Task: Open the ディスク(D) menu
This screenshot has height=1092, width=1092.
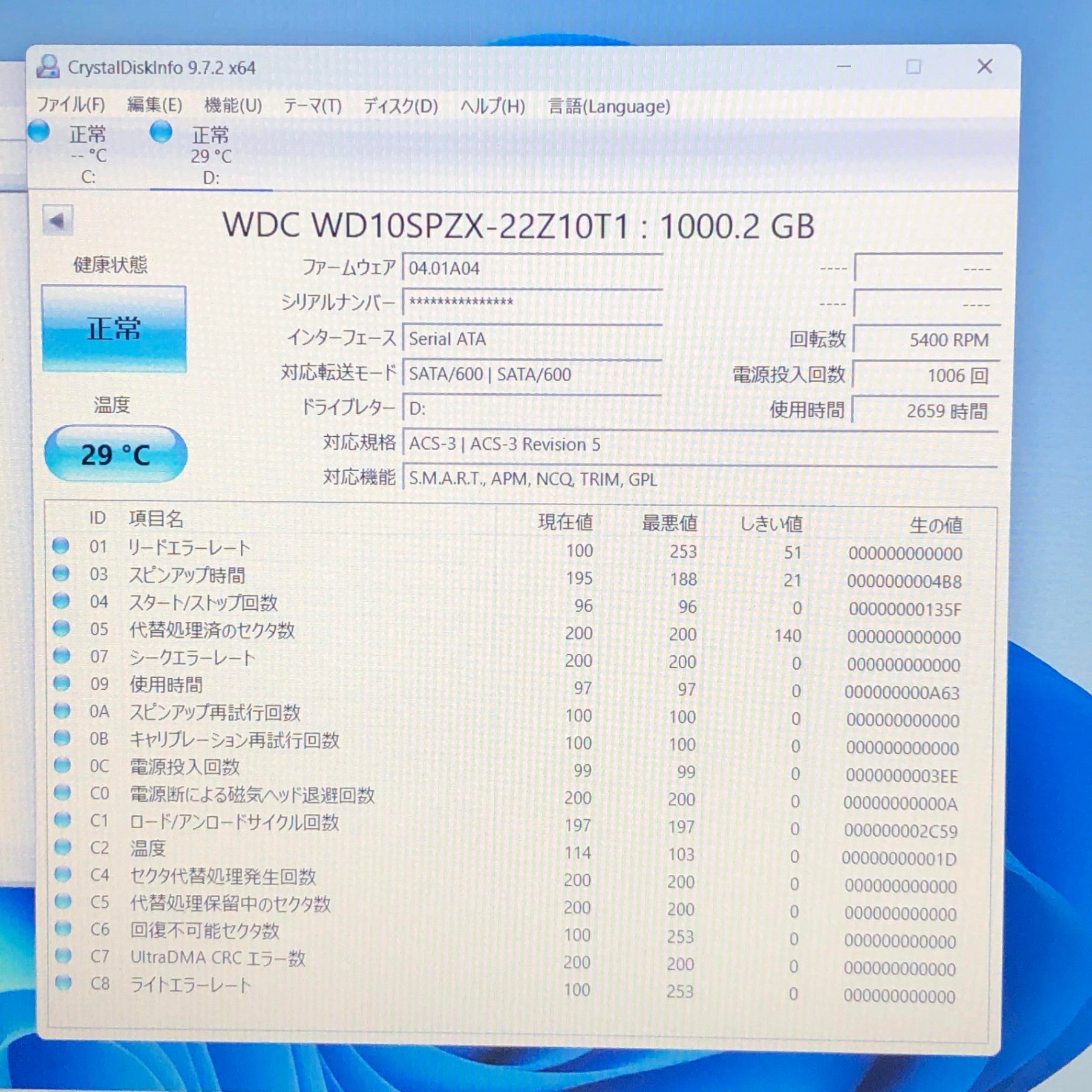Action: click(x=400, y=106)
